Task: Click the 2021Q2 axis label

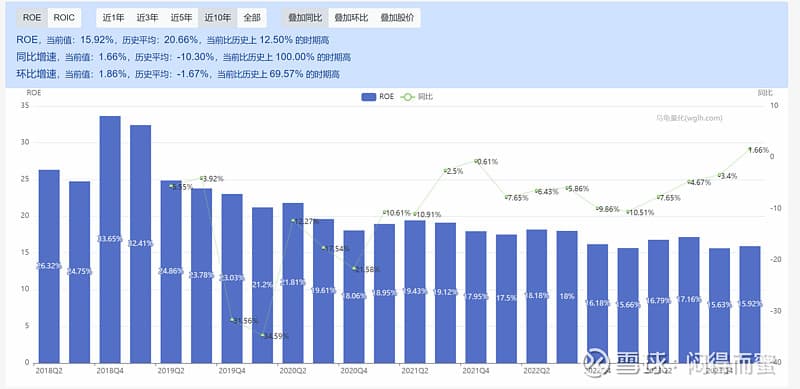Action: pos(415,371)
